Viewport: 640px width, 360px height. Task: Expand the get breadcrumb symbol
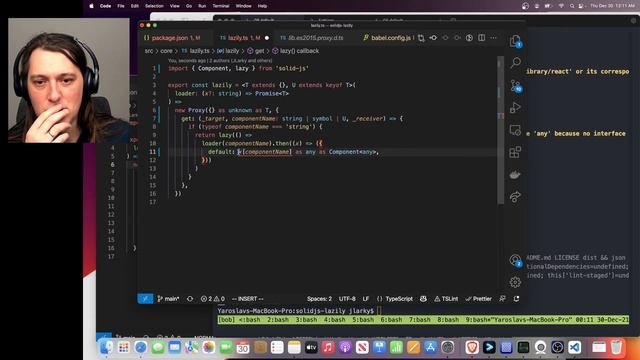click(x=256, y=51)
